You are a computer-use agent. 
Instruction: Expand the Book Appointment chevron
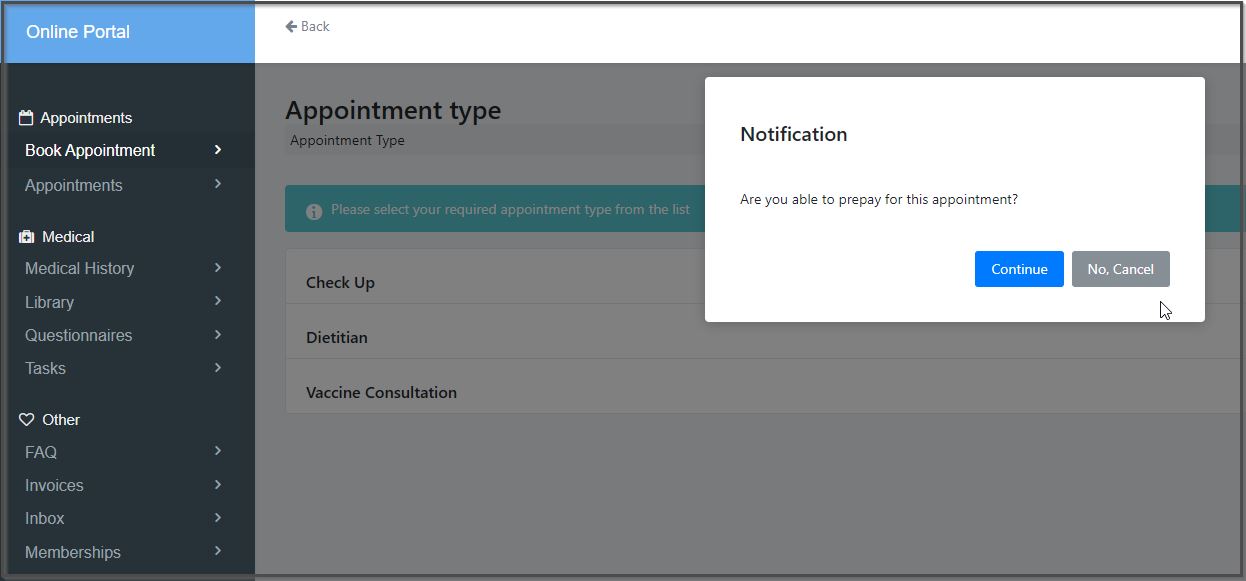[218, 150]
